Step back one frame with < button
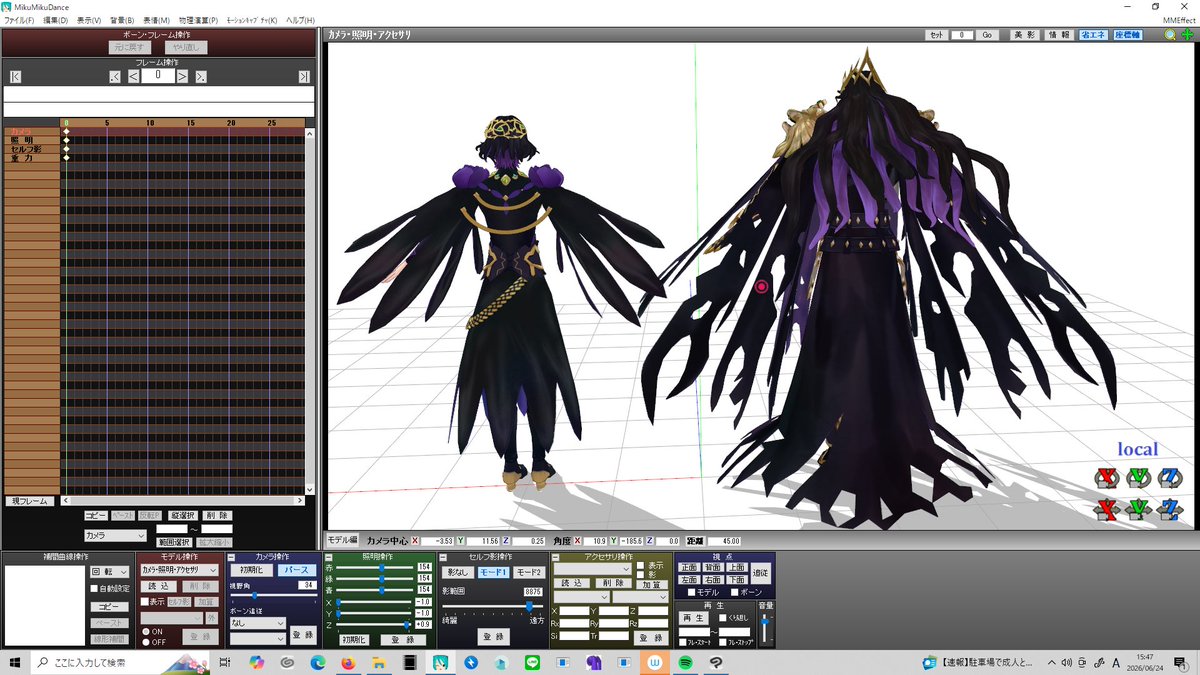Viewport: 1200px width, 675px height. click(133, 76)
